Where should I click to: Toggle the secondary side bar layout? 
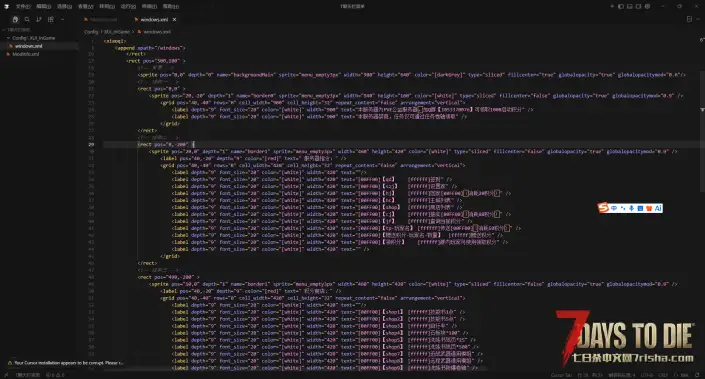click(x=638, y=6)
